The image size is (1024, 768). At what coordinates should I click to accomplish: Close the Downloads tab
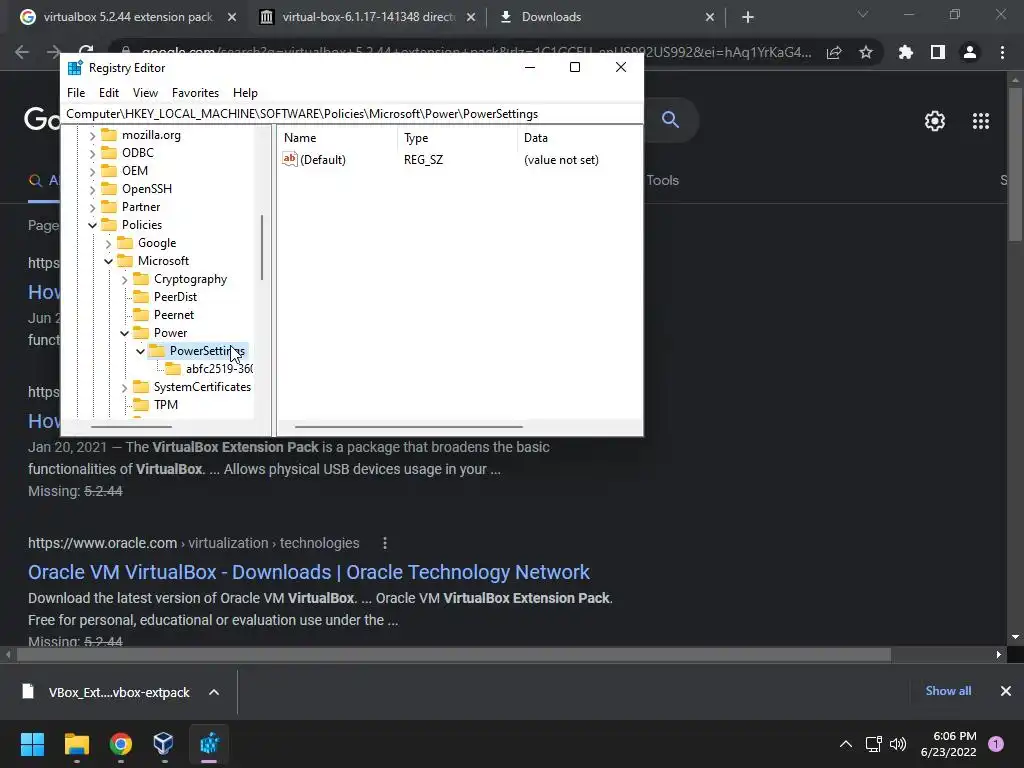click(710, 17)
